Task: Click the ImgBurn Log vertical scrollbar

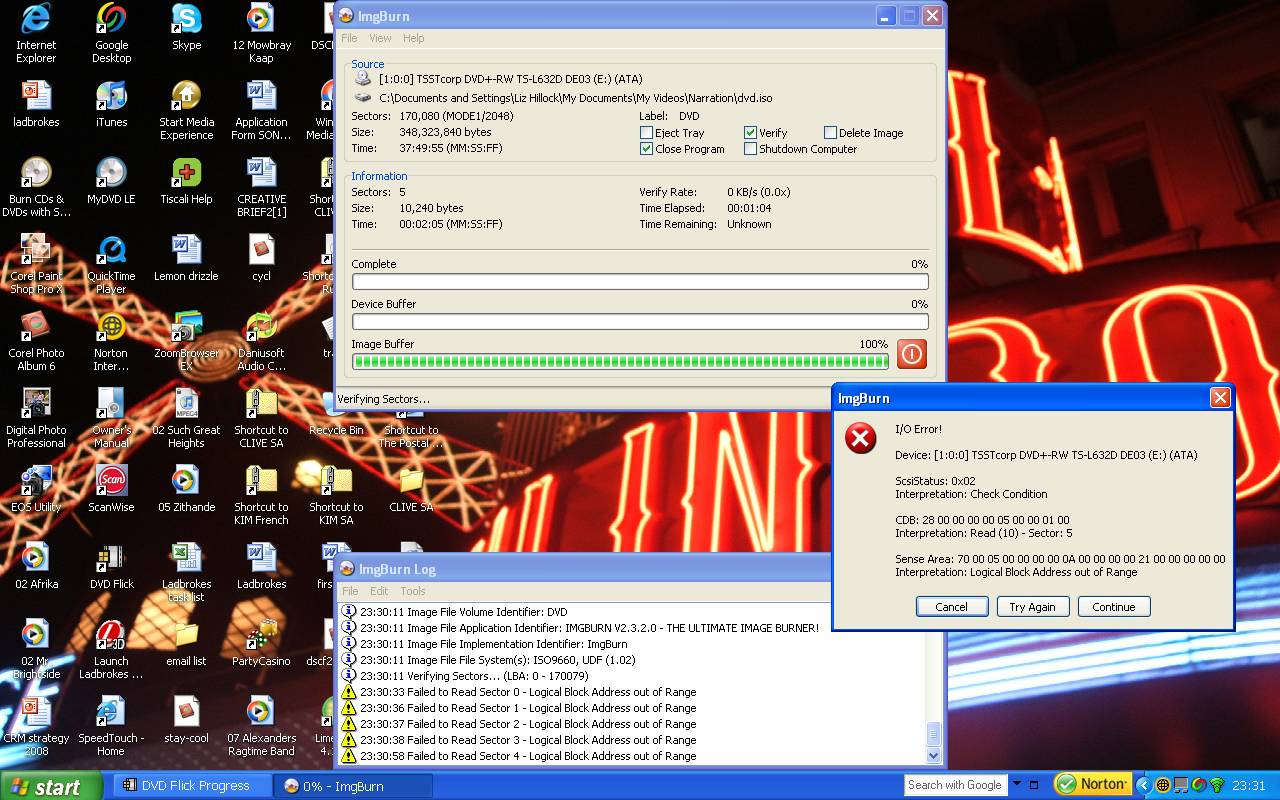Action: [934, 684]
